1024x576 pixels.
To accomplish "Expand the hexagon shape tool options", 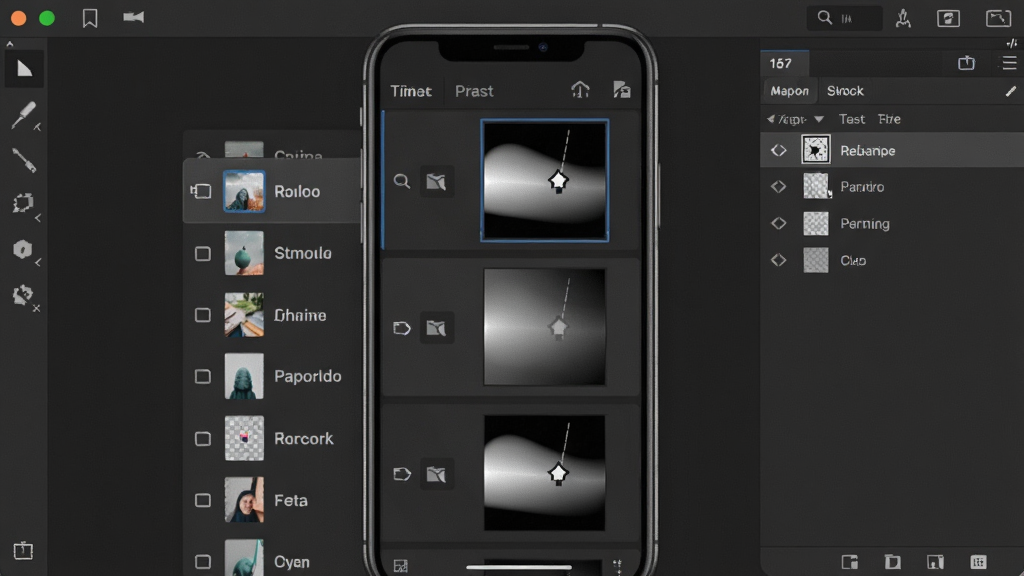I will click(x=38, y=262).
